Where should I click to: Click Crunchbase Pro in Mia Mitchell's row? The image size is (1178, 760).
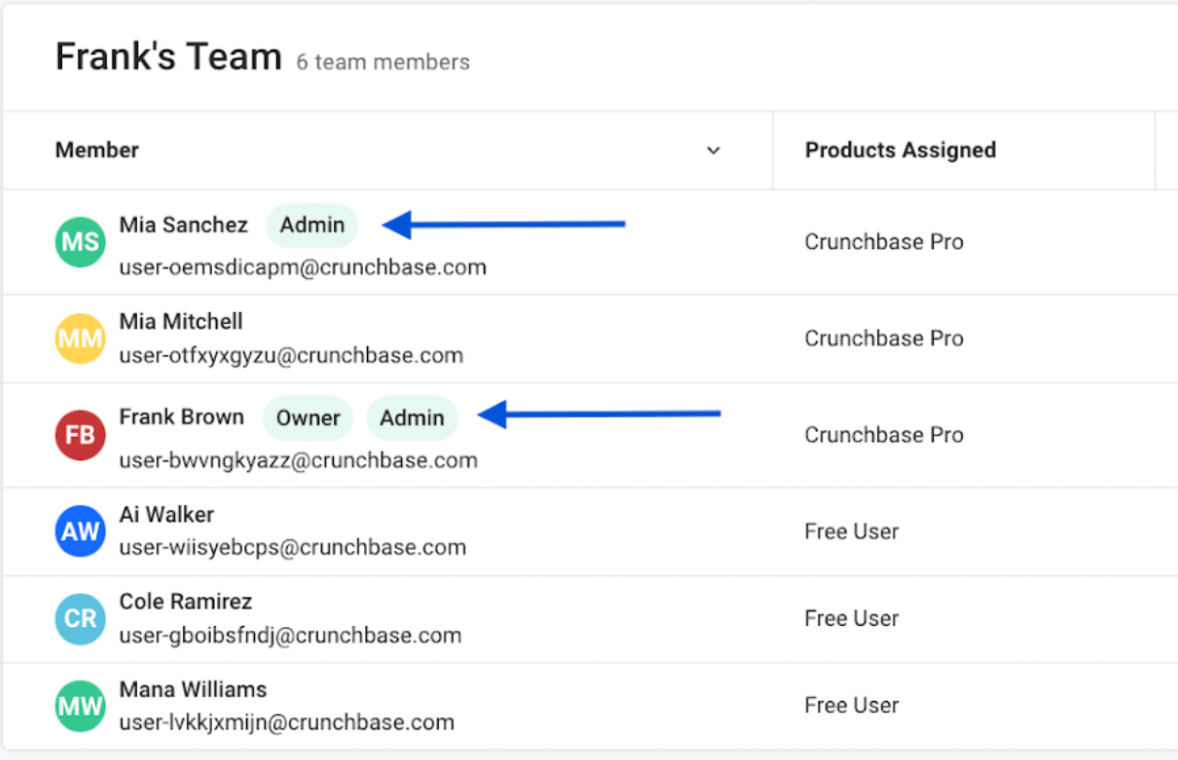(x=884, y=339)
